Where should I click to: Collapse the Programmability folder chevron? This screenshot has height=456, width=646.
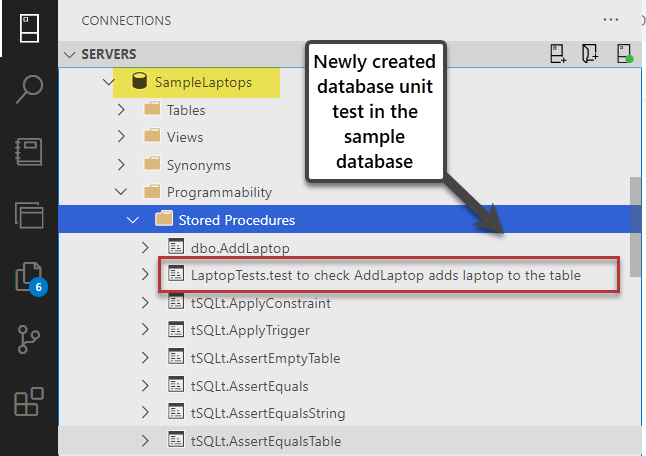click(122, 192)
